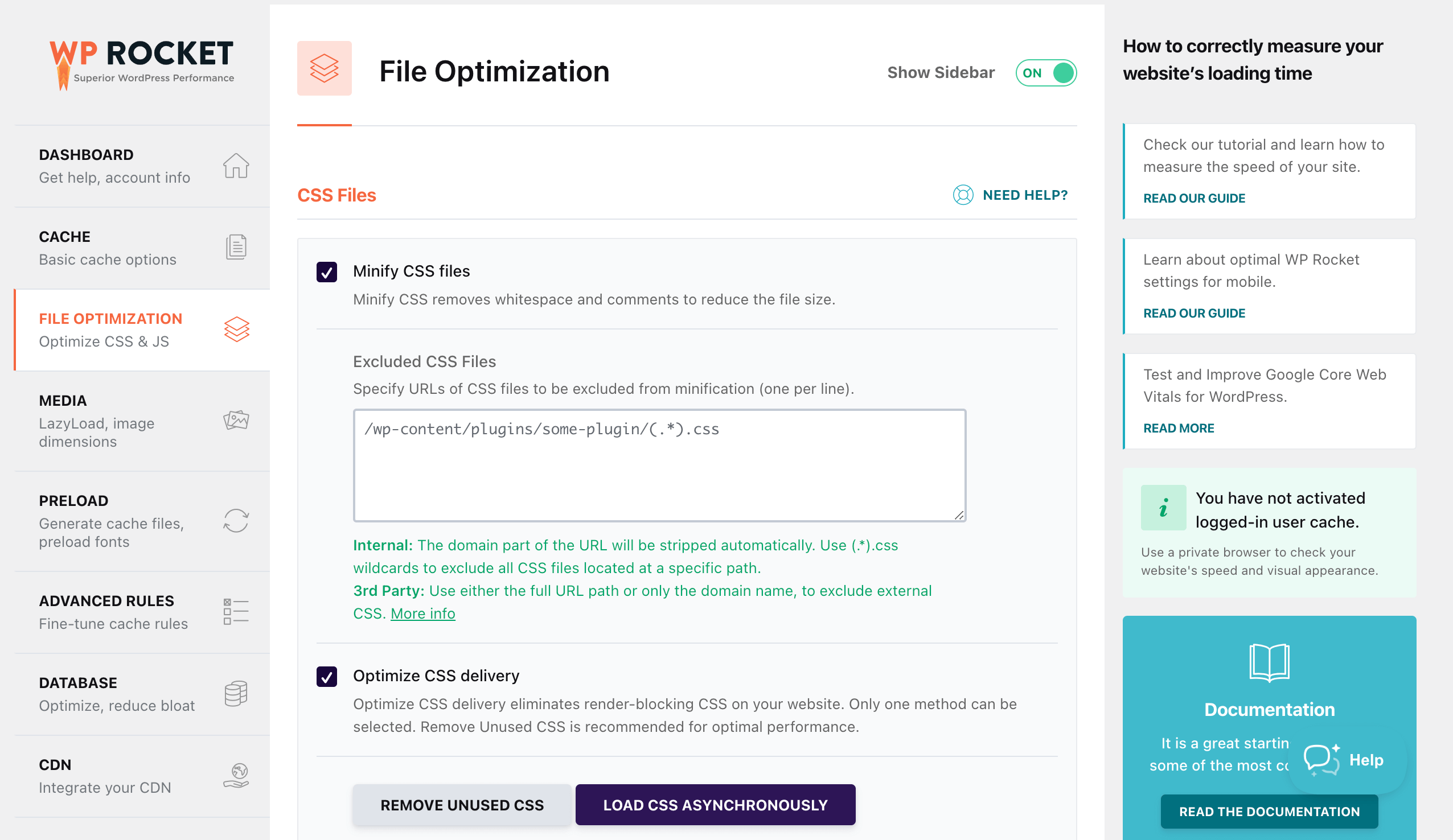Click the Advanced Rules checklist icon

(x=236, y=612)
